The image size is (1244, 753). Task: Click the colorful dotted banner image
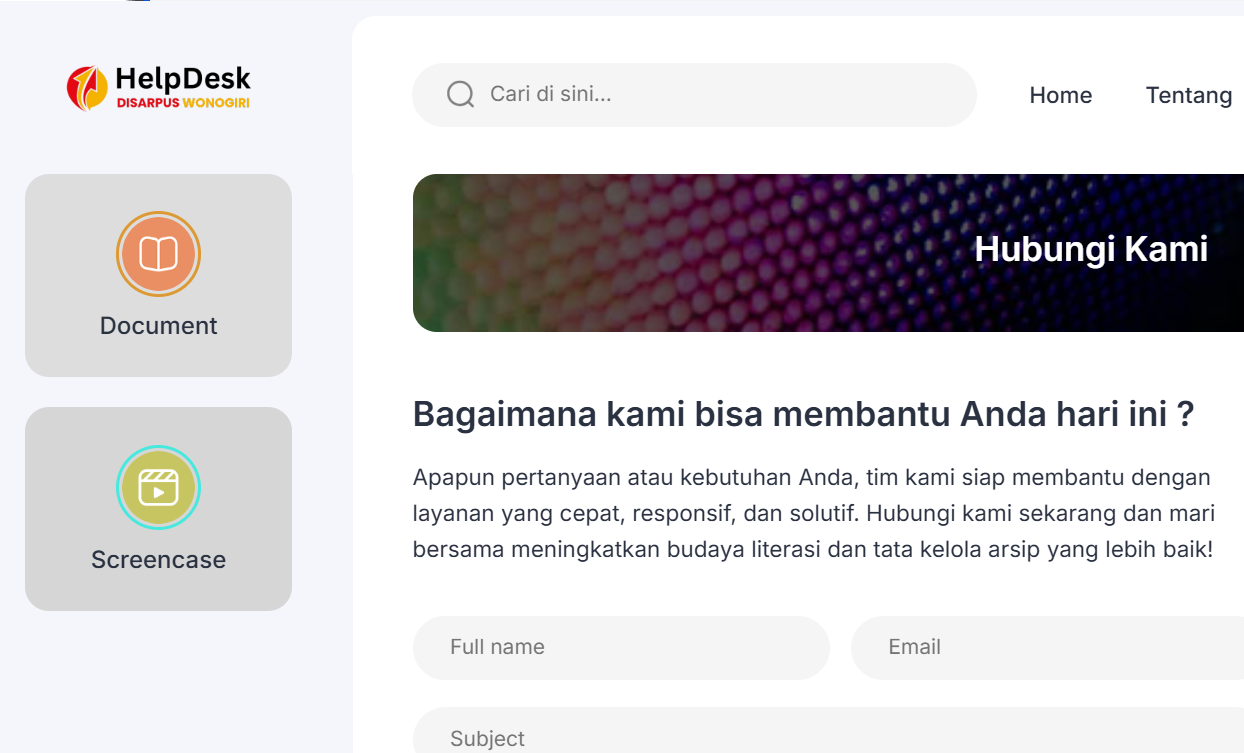[x=650, y=252]
